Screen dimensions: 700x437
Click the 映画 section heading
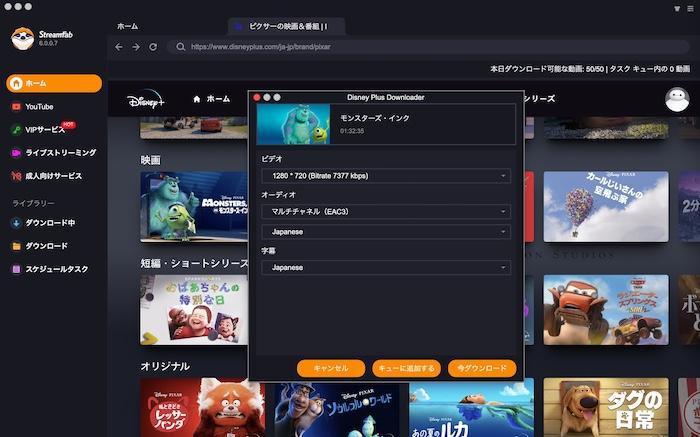coord(150,160)
